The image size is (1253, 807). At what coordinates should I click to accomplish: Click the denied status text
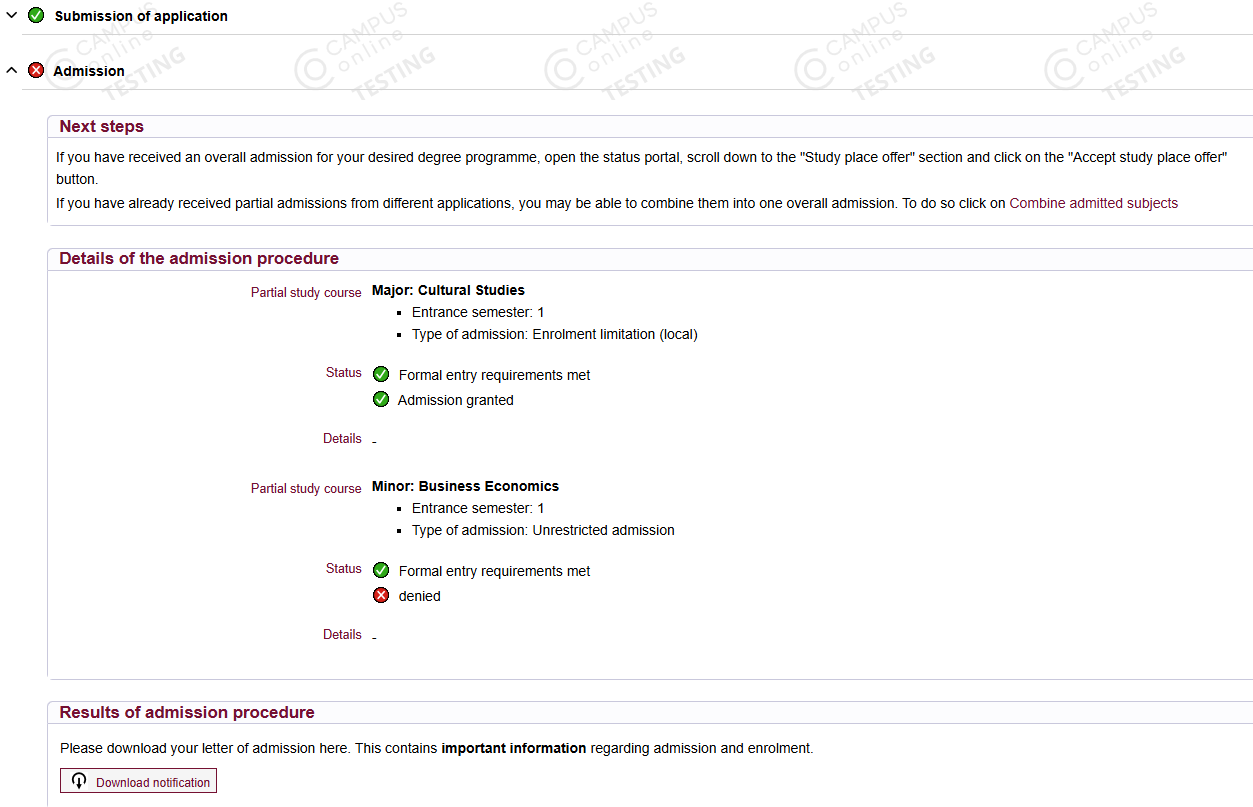pyautogui.click(x=420, y=596)
